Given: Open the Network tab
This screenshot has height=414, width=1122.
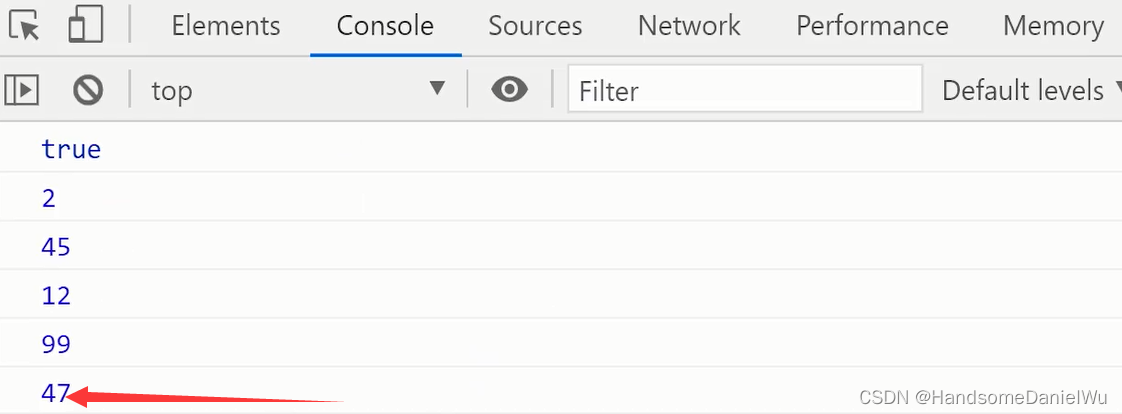Looking at the screenshot, I should coord(689,26).
